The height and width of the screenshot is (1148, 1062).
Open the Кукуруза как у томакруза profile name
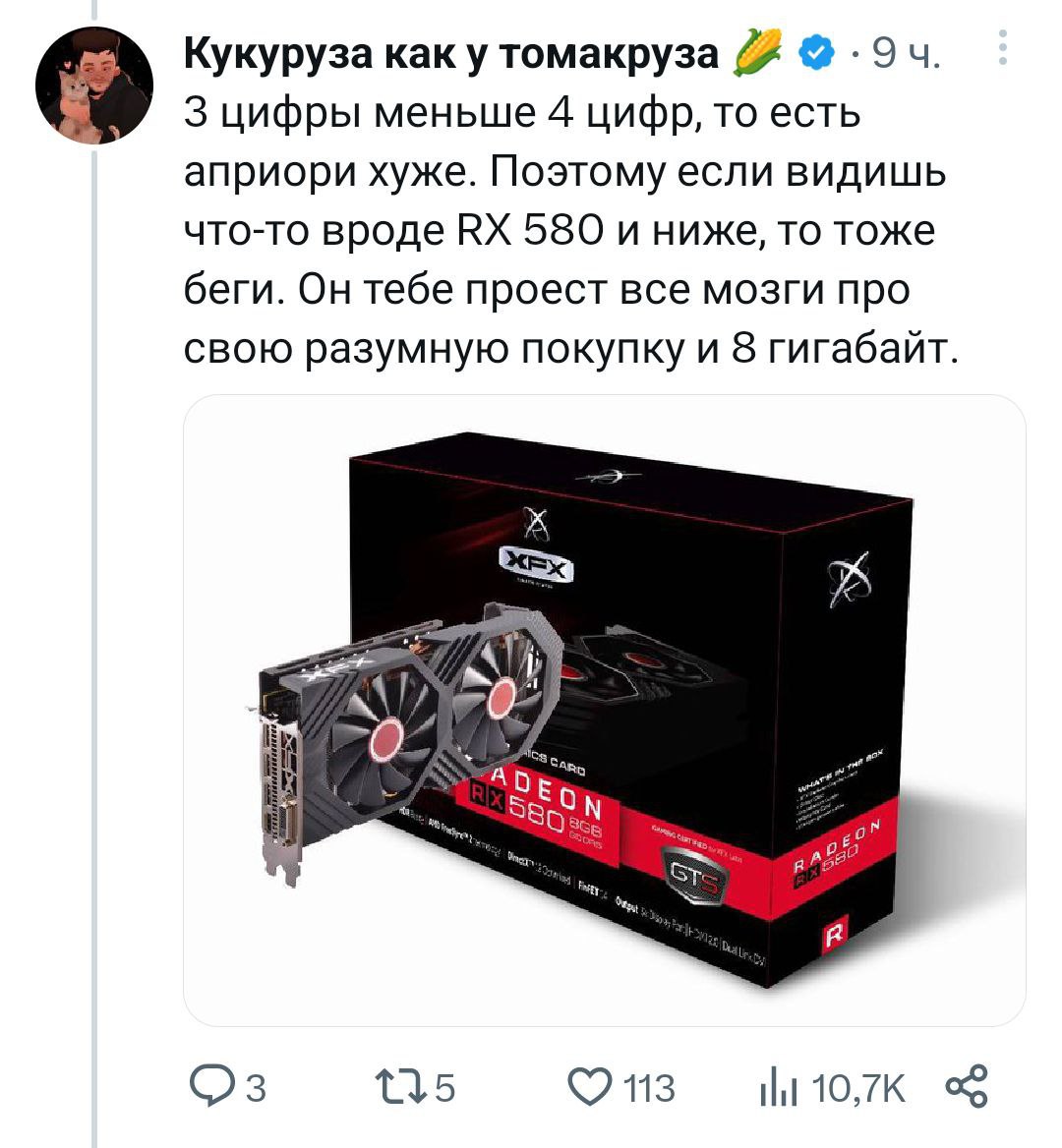450,53
